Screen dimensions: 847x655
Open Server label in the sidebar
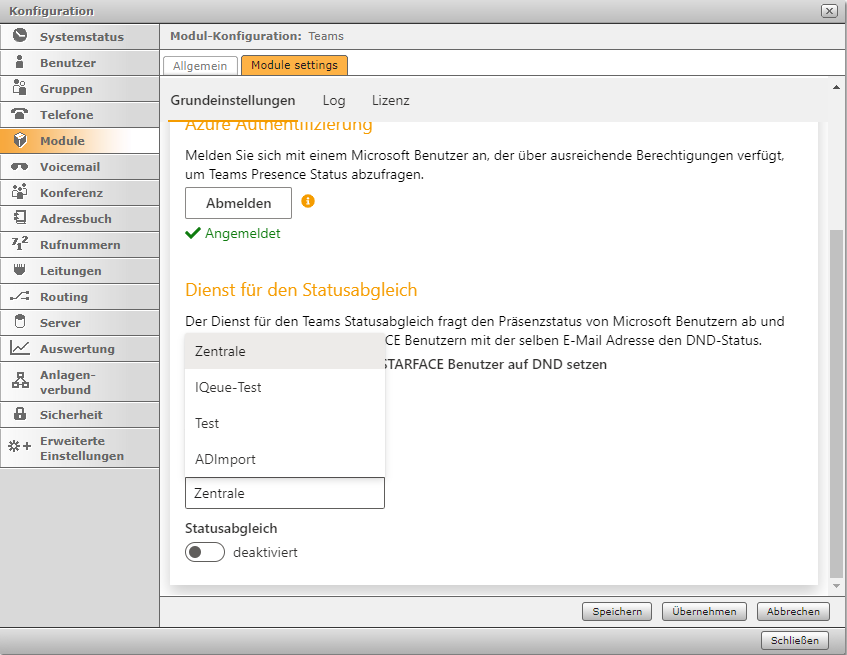(x=60, y=323)
